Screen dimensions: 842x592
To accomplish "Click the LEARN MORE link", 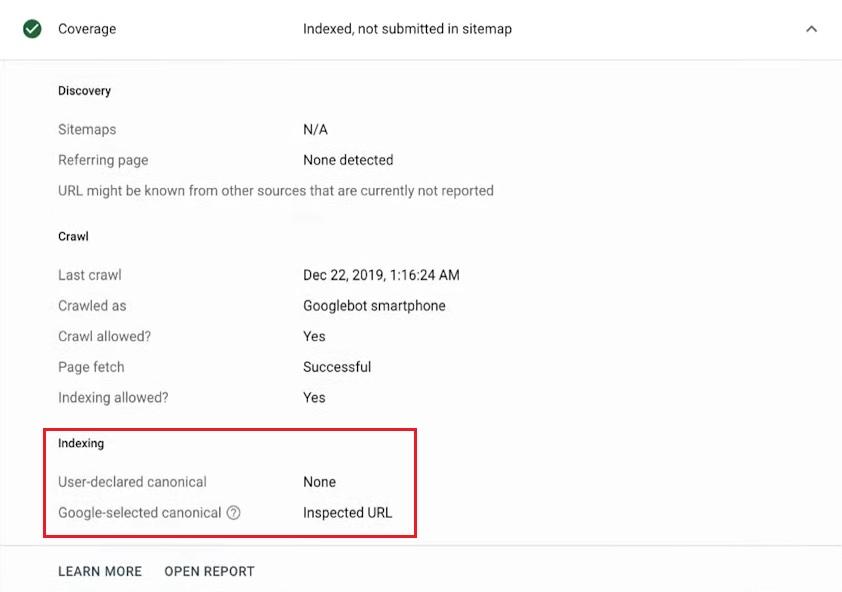I will pyautogui.click(x=100, y=572).
